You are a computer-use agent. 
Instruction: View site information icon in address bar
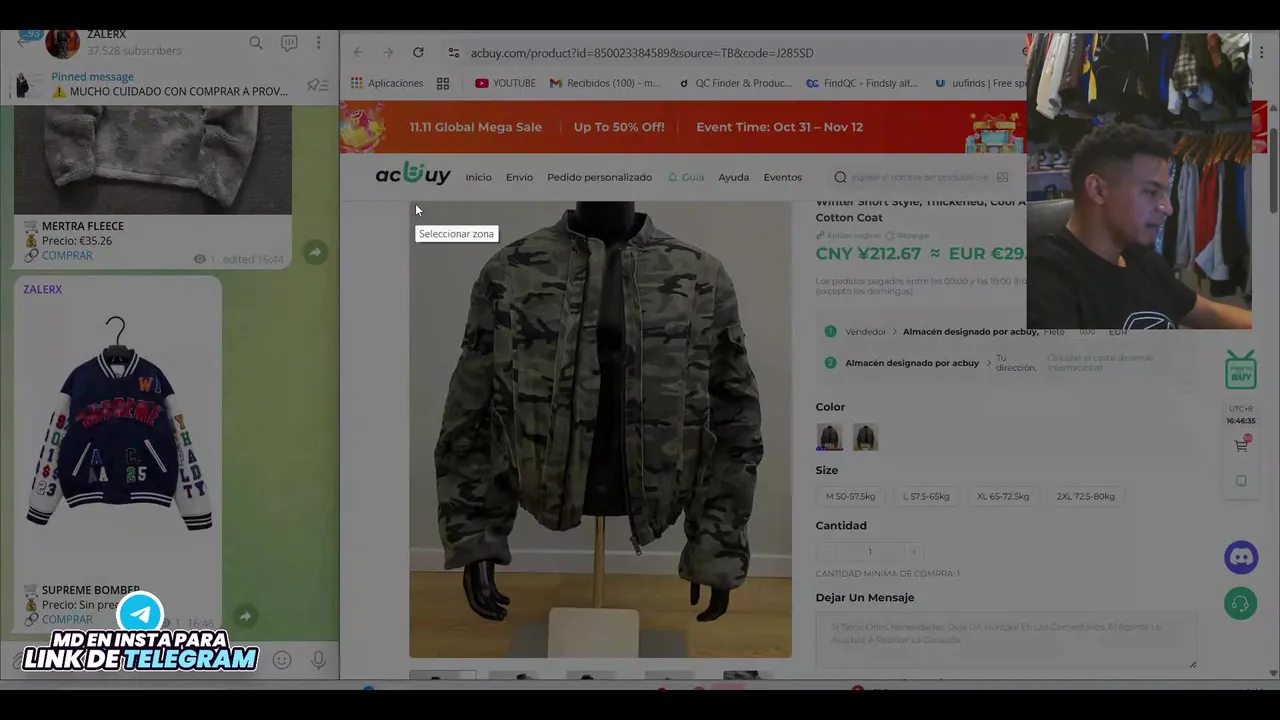454,52
